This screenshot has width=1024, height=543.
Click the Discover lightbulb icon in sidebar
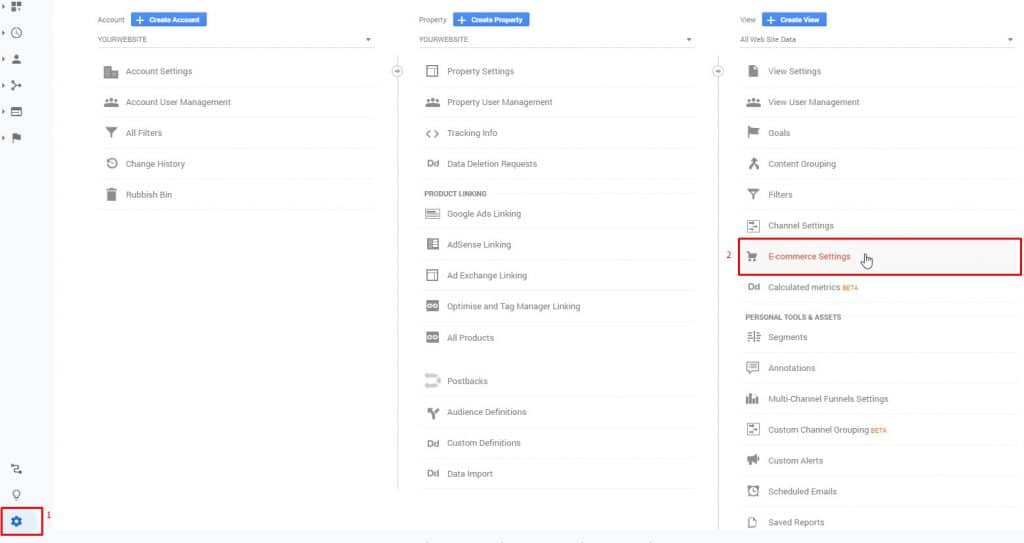point(16,495)
